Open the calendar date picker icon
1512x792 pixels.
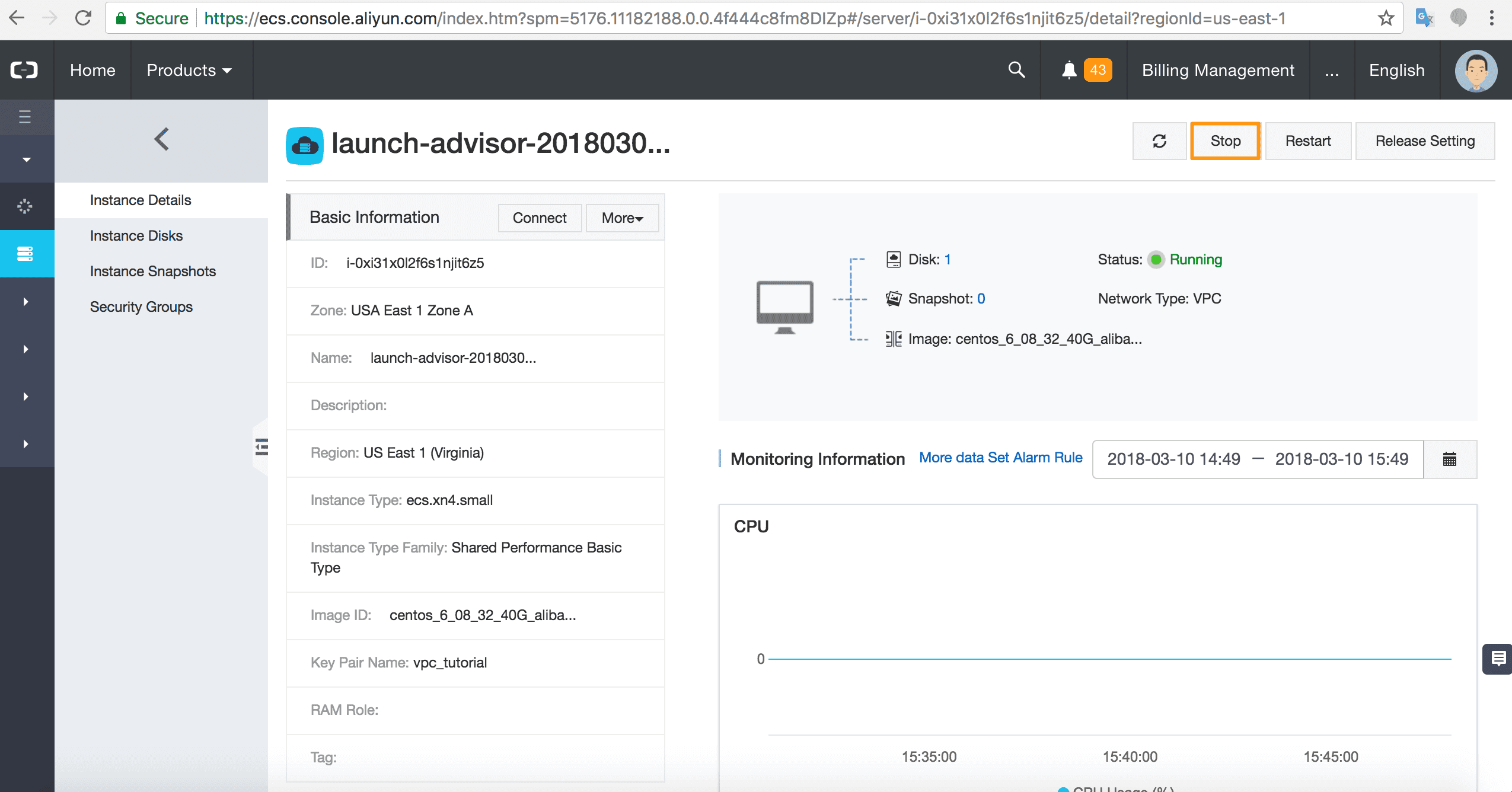[1450, 459]
